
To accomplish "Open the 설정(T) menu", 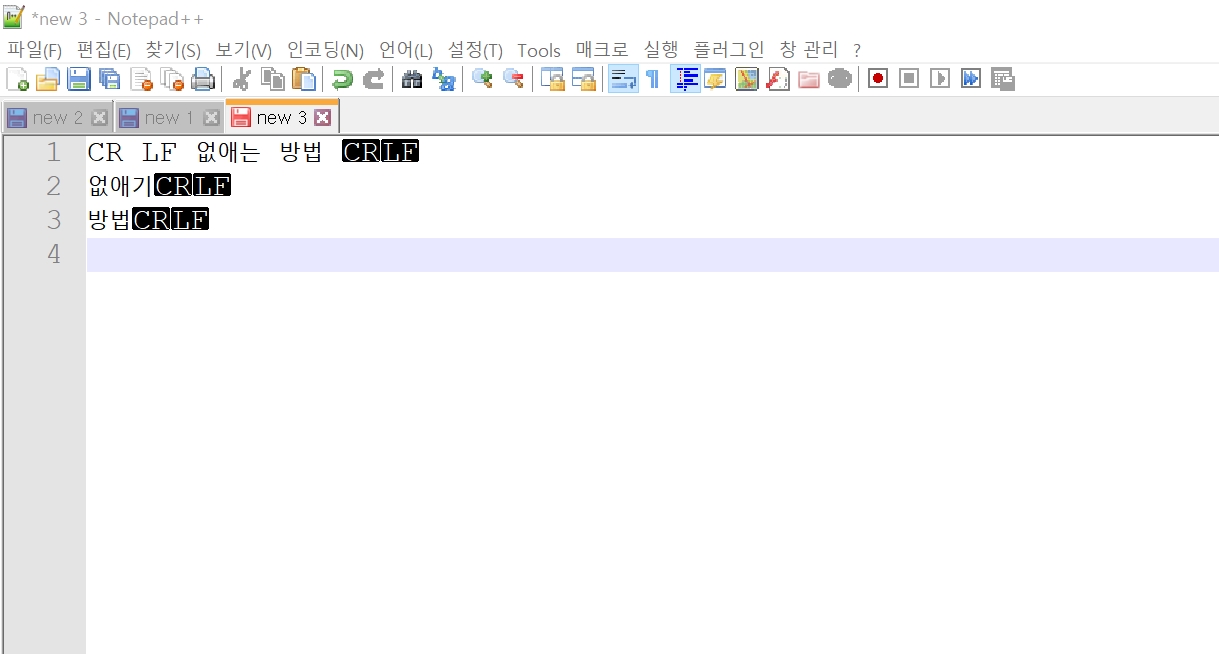I will (x=475, y=50).
